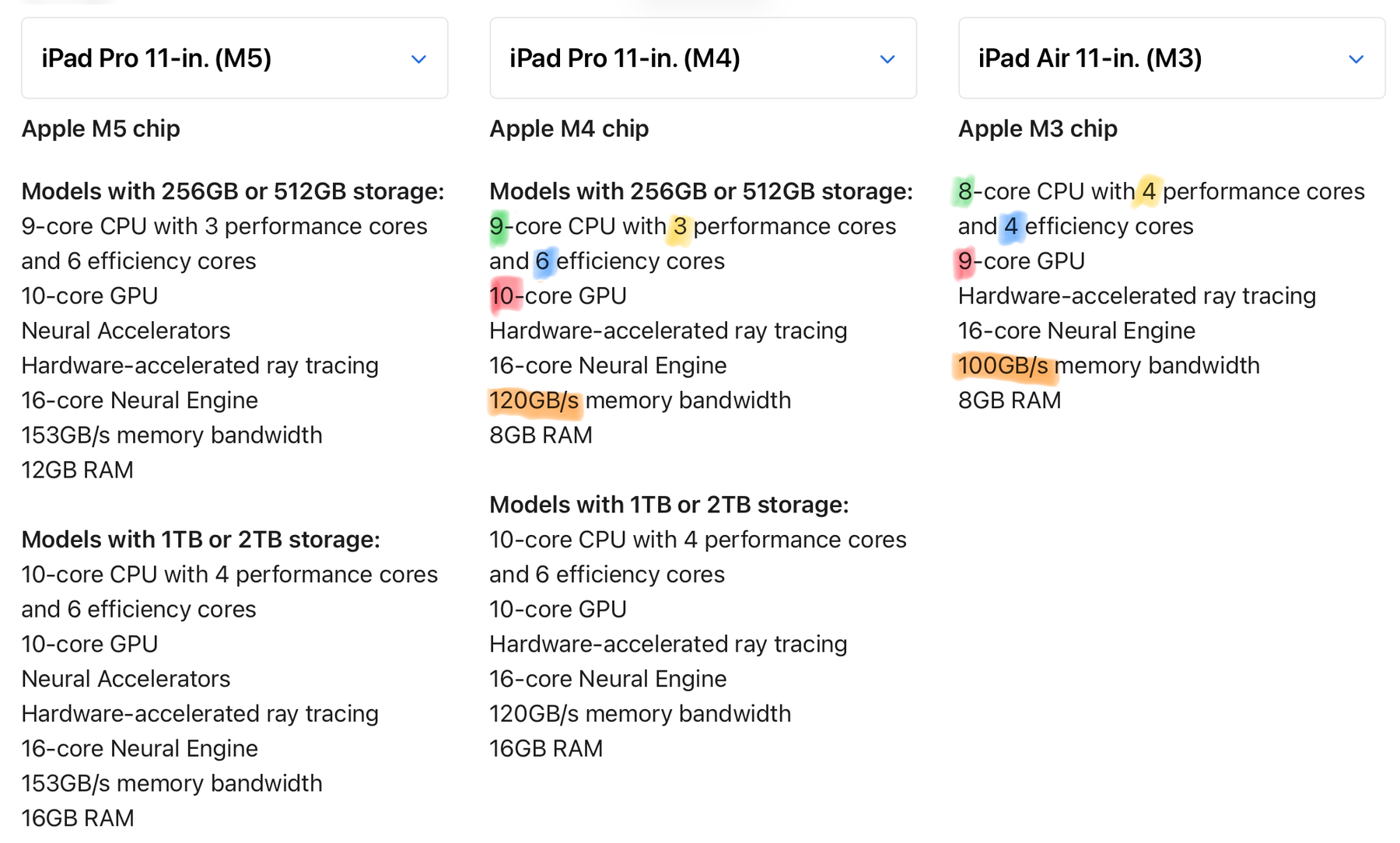Click the M3 '16-core Neural Engine' line
1400x843 pixels.
tap(1076, 331)
